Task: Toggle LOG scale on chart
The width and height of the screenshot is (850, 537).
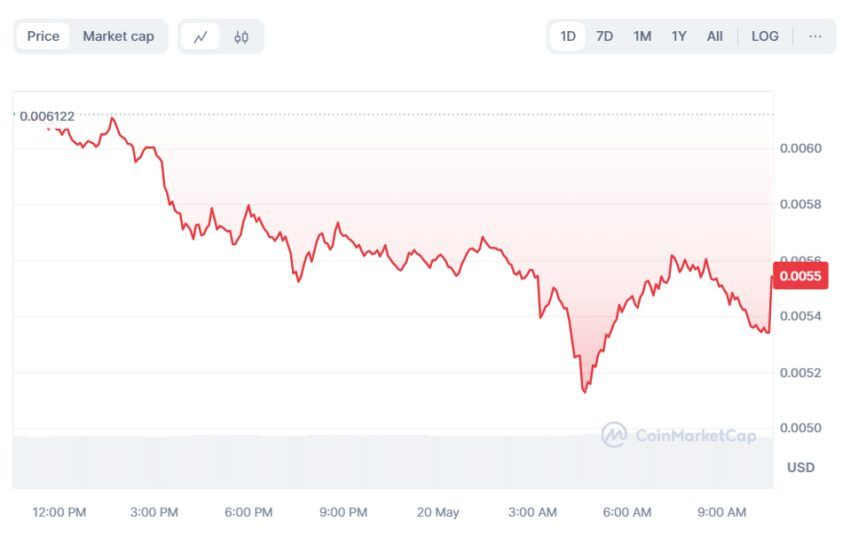Action: pyautogui.click(x=764, y=36)
